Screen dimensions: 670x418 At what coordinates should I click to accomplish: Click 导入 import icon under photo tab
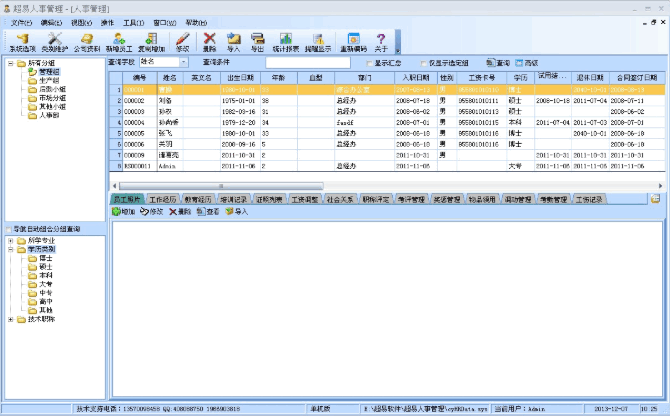point(236,212)
